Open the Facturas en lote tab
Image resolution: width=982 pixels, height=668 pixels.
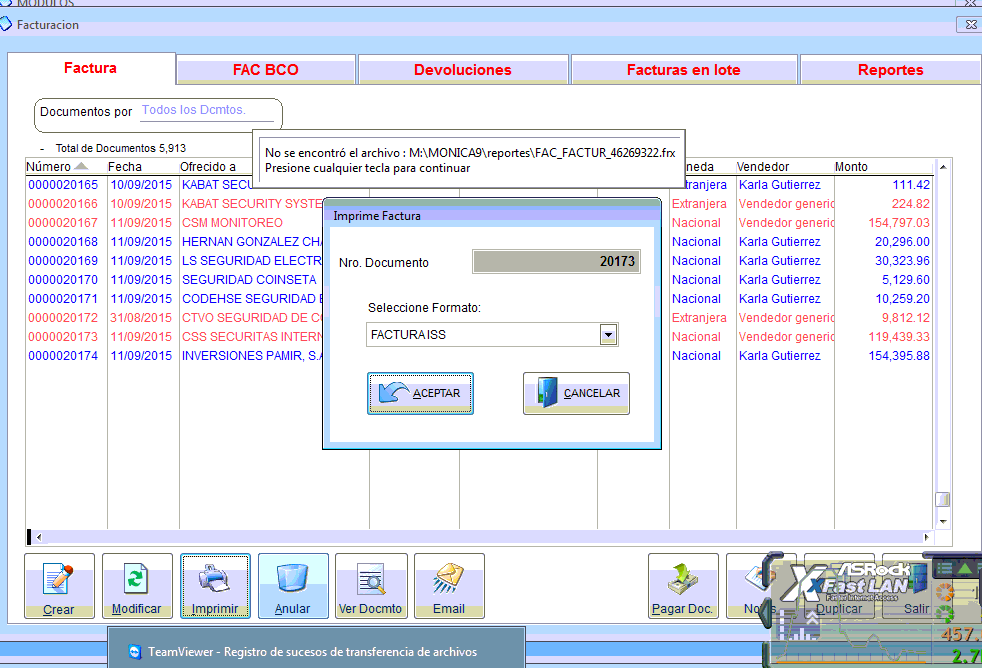684,69
